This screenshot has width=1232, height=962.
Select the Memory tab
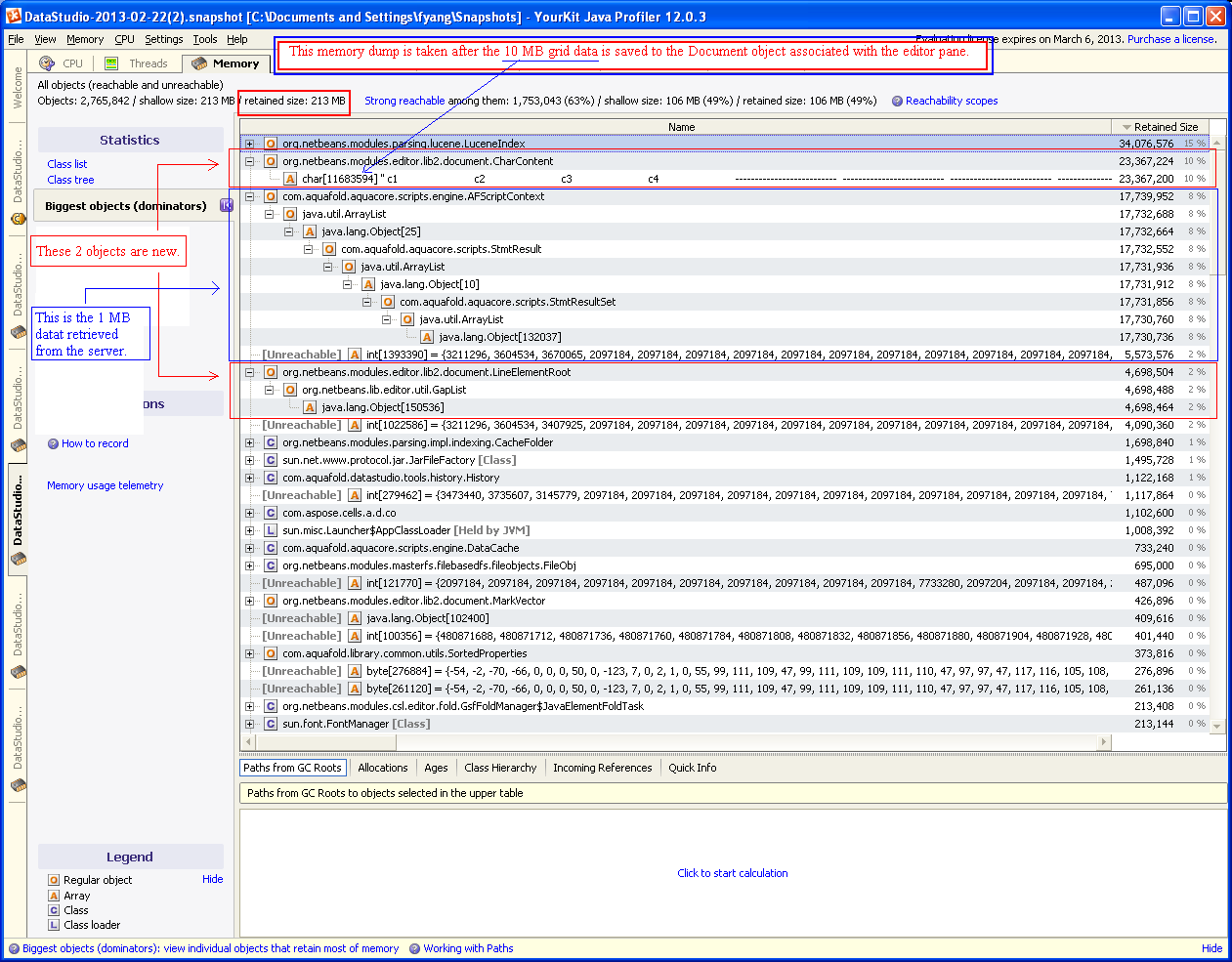click(x=226, y=63)
